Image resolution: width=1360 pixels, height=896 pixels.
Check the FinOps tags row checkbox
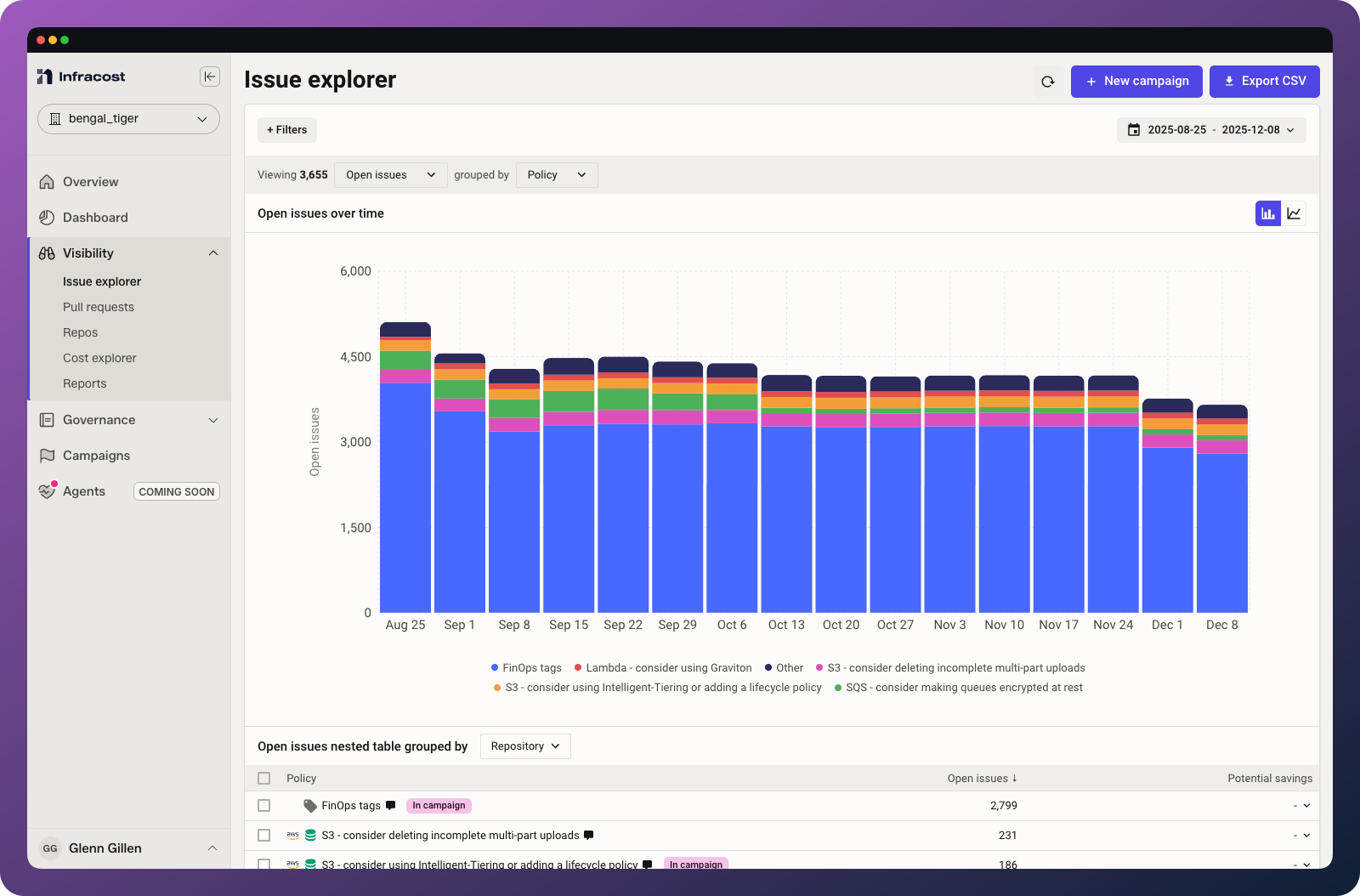264,806
